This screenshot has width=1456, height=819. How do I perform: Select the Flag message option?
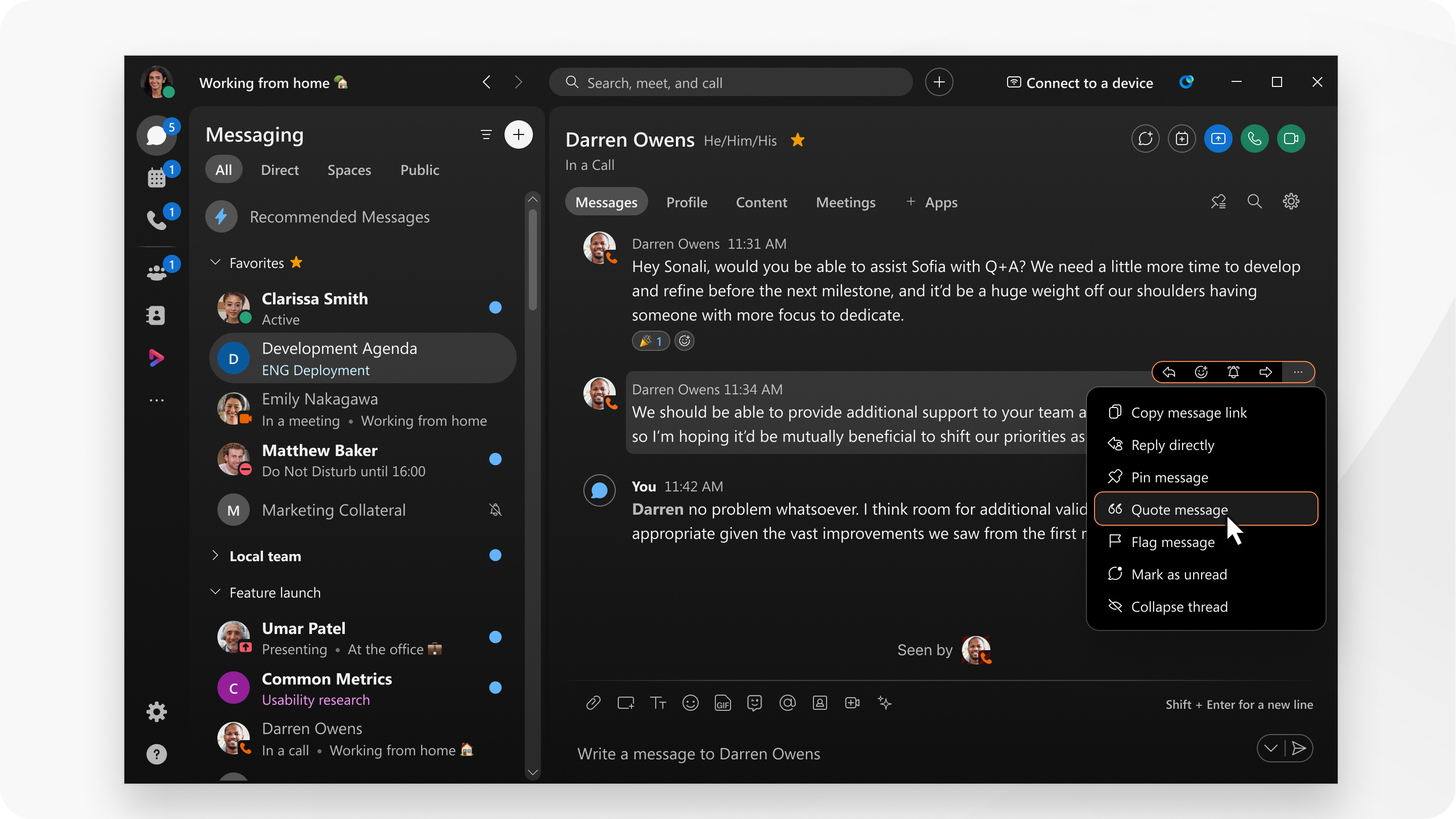point(1172,542)
